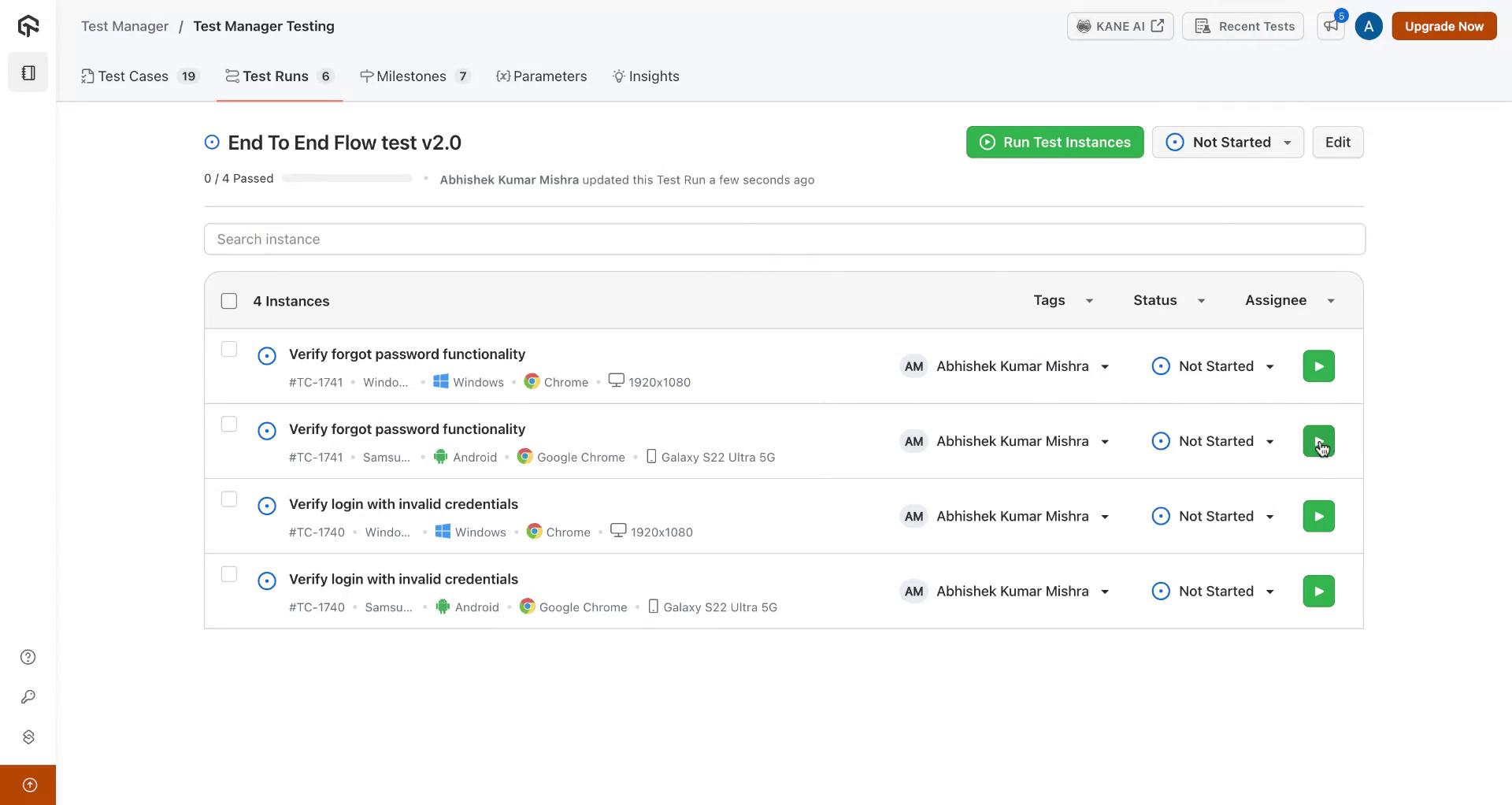Click the LambdaTest logo icon

28,26
